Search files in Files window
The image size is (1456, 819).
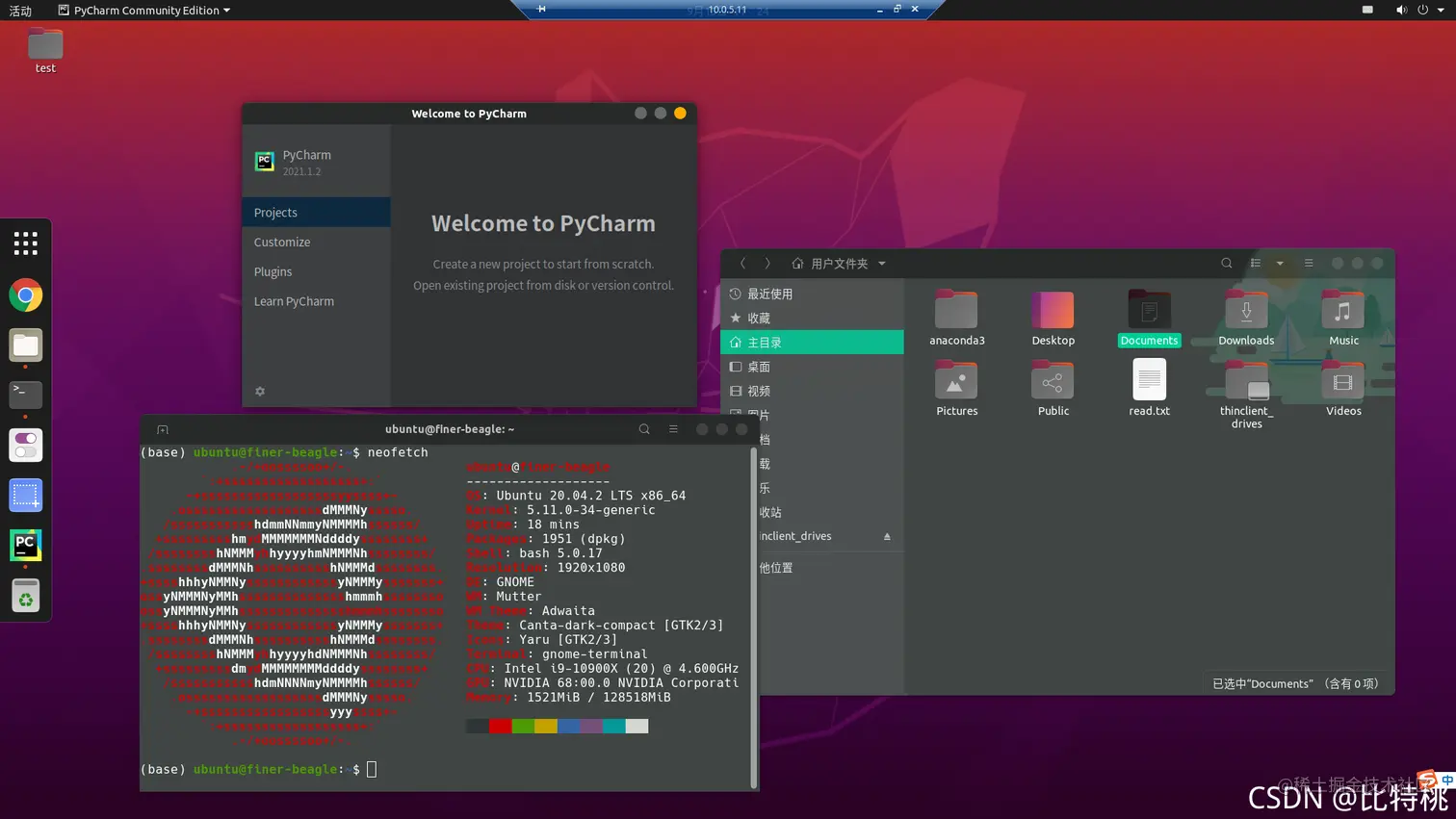tap(1226, 263)
